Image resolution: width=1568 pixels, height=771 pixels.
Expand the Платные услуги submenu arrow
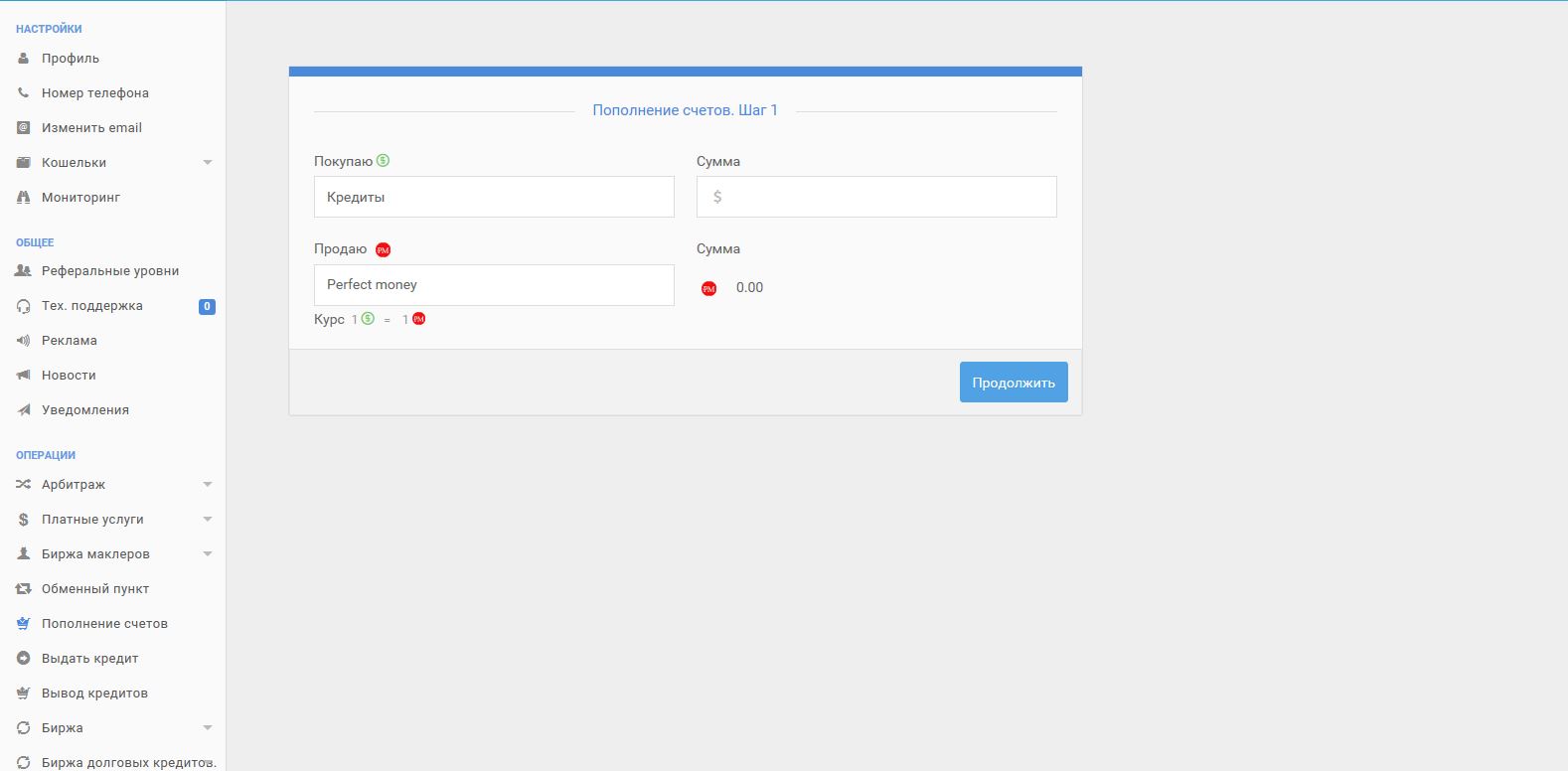pos(208,520)
